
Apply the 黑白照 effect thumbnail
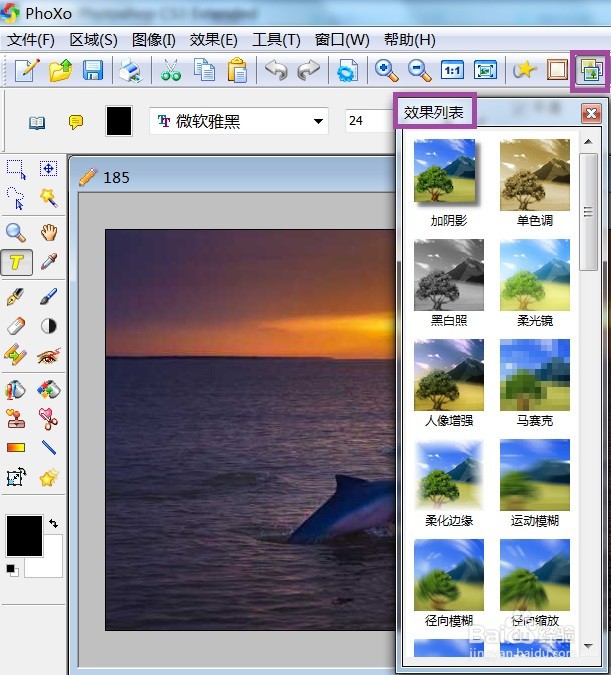click(x=449, y=275)
